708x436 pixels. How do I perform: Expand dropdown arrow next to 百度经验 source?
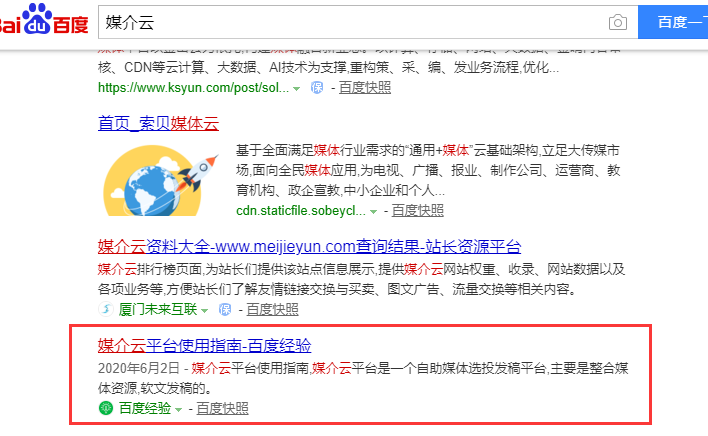(180, 409)
